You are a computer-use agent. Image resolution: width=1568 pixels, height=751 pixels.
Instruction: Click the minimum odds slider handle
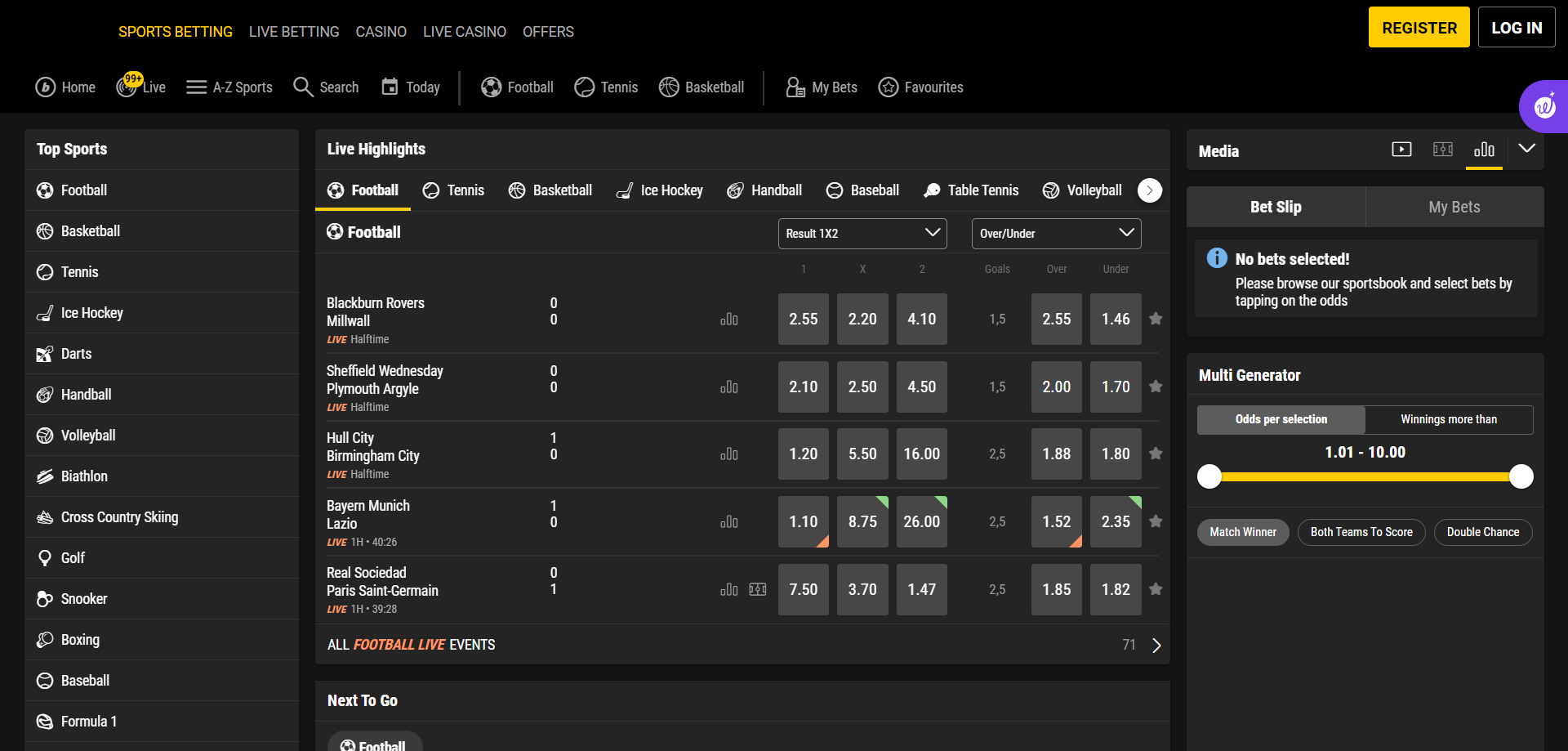point(1209,476)
